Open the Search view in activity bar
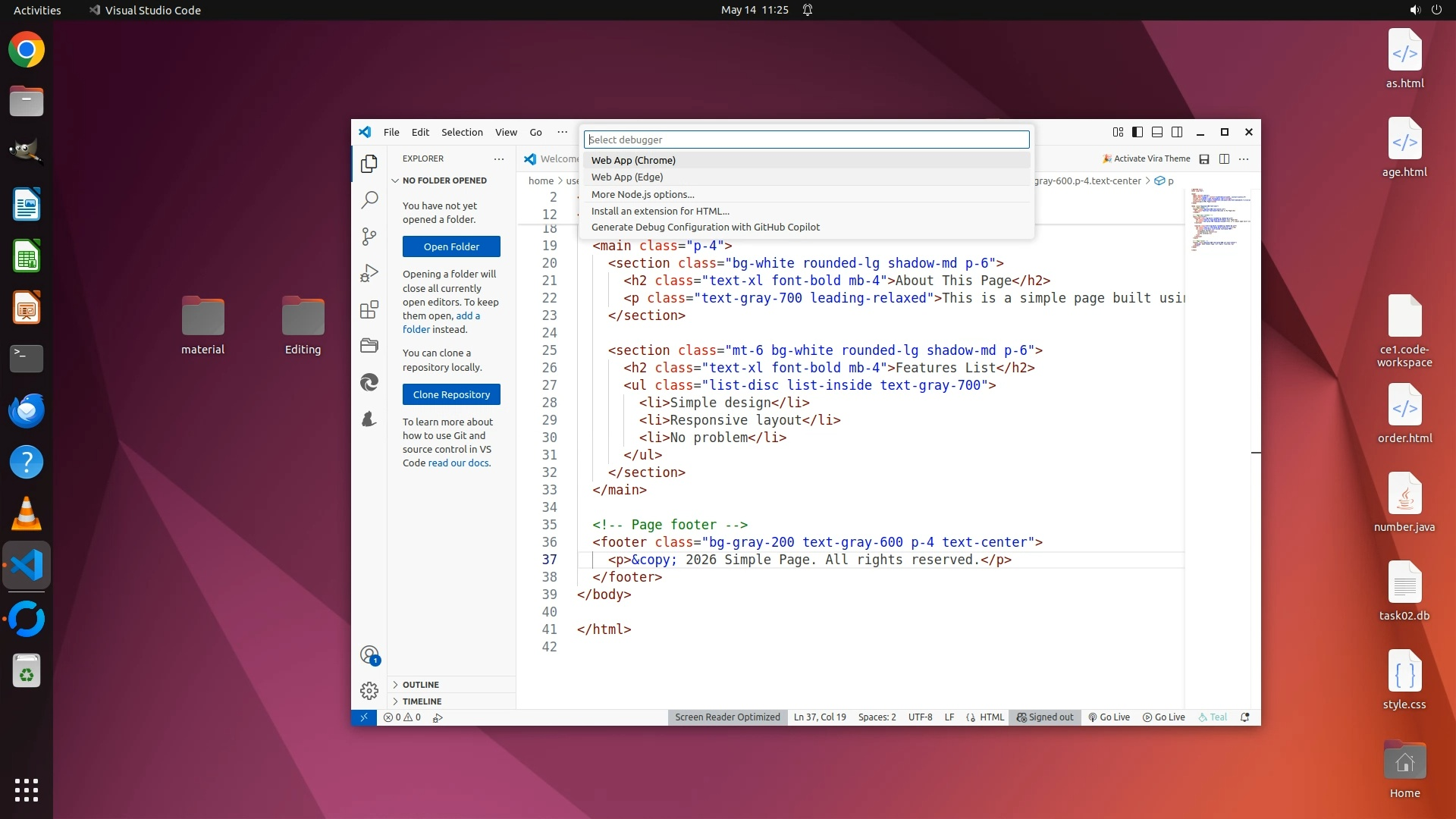Image resolution: width=1456 pixels, height=819 pixels. [369, 200]
